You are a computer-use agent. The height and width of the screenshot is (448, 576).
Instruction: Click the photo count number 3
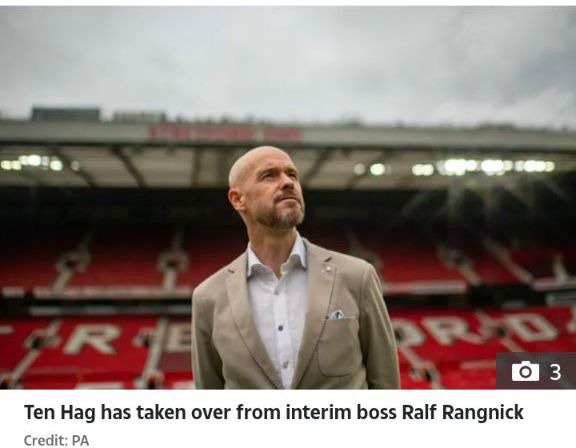555,372
